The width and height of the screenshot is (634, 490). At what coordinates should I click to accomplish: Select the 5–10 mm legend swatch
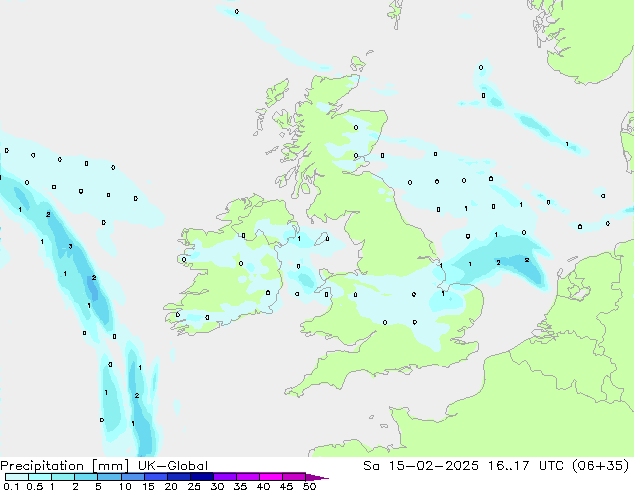109,477
